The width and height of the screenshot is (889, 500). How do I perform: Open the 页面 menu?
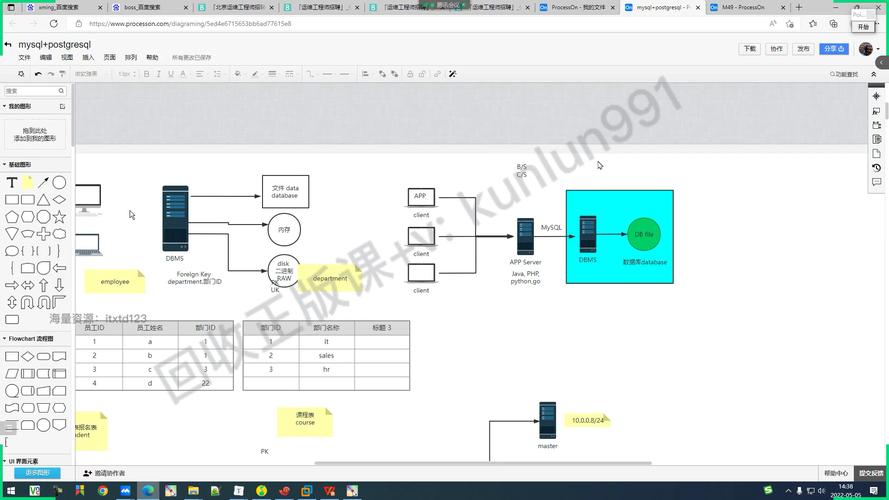pyautogui.click(x=109, y=57)
